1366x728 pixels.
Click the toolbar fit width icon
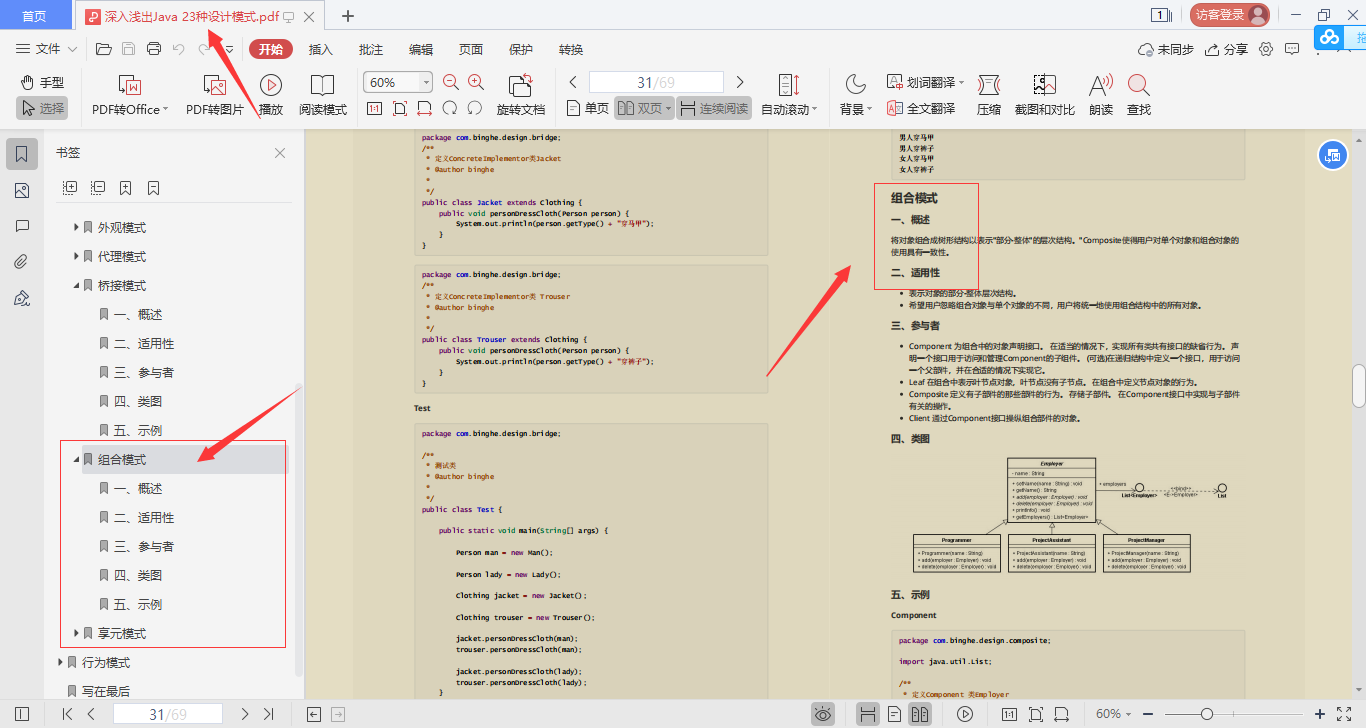(425, 108)
